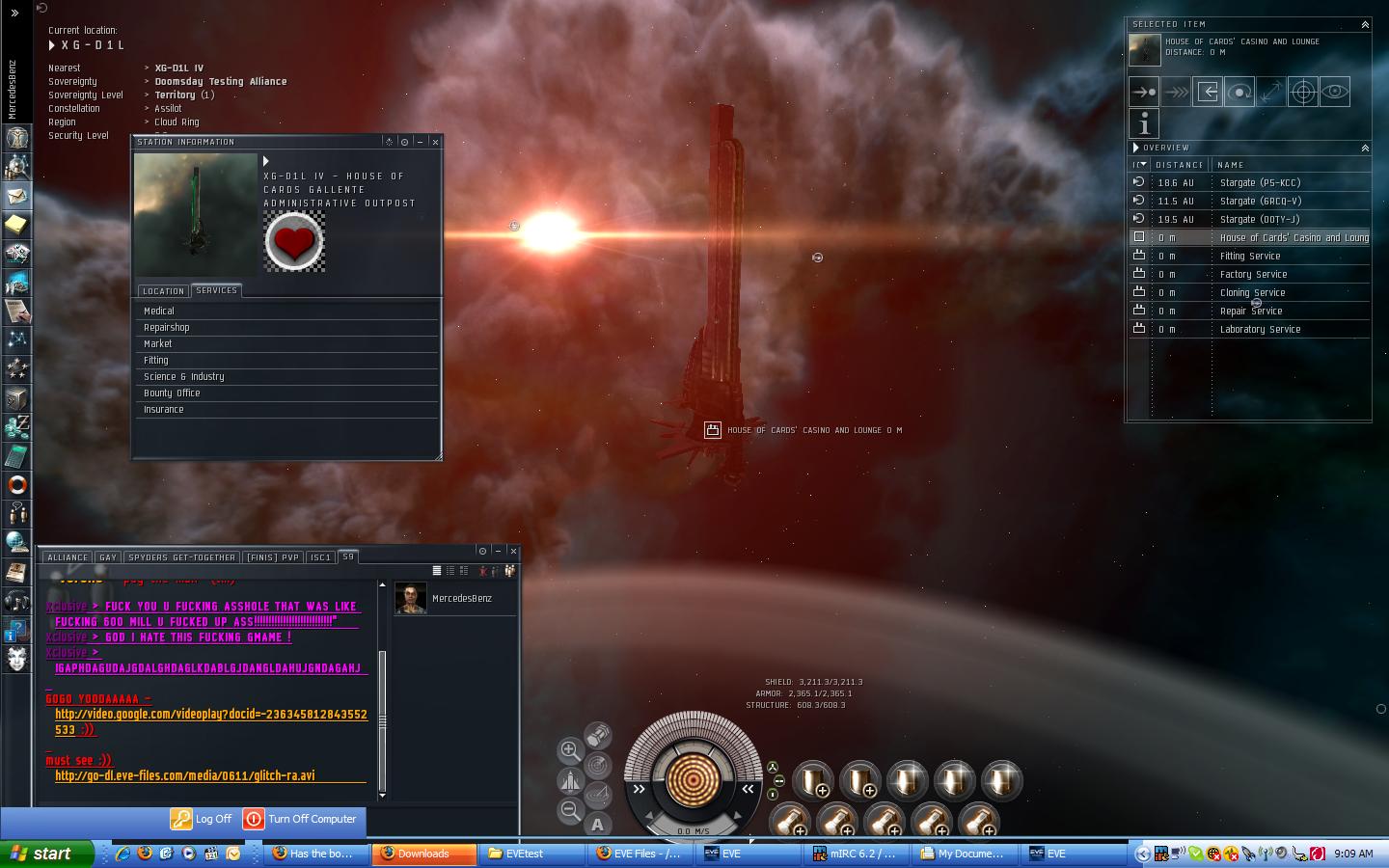Select the Science & Industry service
1389x868 pixels.
[286, 376]
